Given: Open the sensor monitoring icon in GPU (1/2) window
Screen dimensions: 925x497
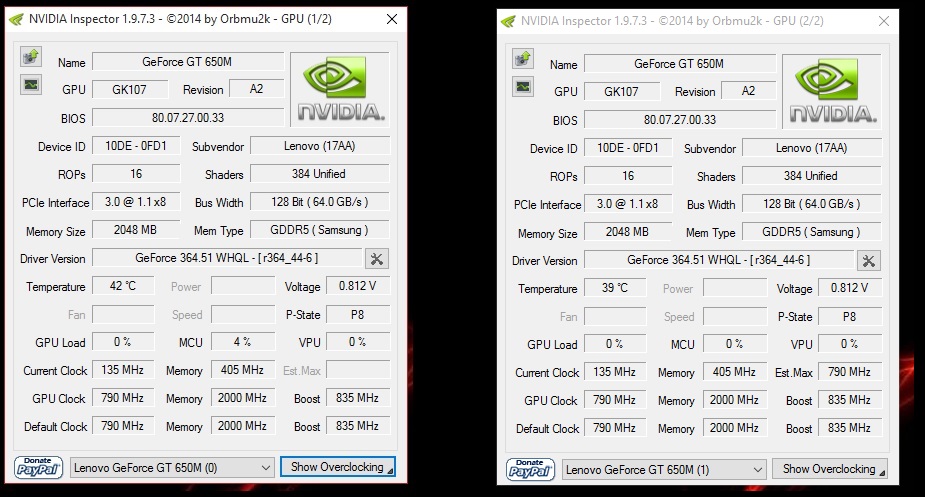Looking at the screenshot, I should 31,85.
